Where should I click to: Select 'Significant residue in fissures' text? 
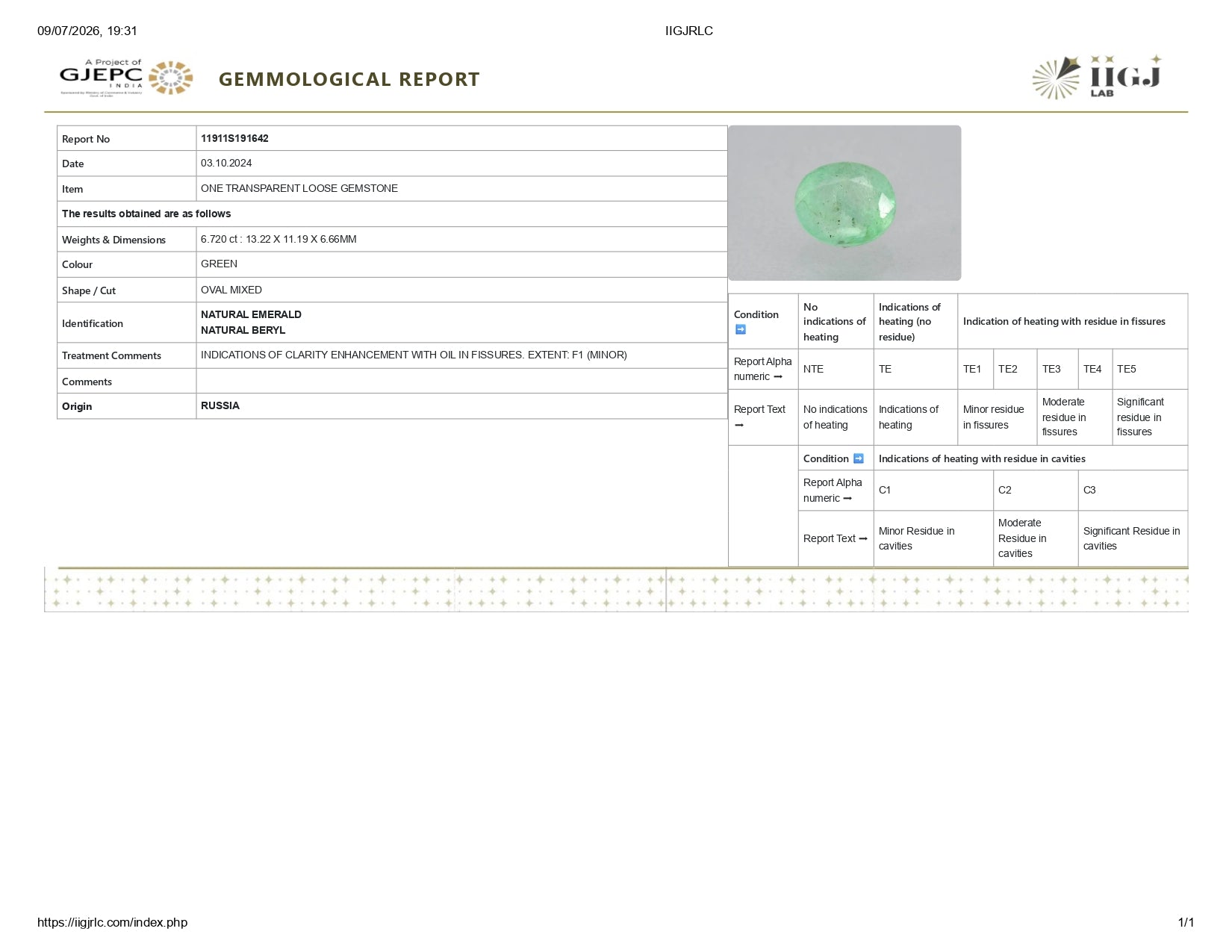click(1140, 417)
